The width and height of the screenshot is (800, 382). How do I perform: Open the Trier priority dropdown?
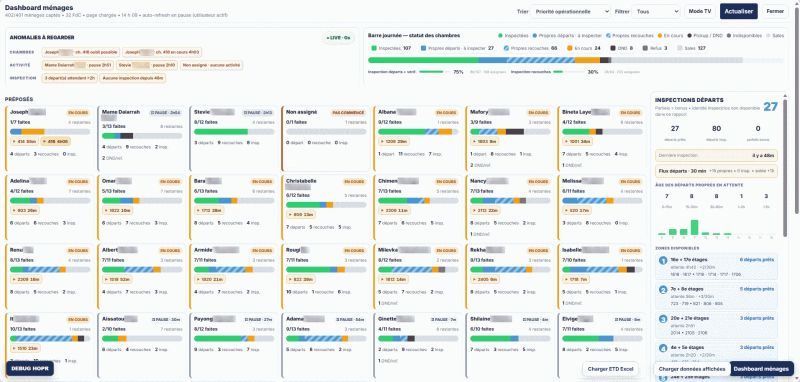[570, 11]
